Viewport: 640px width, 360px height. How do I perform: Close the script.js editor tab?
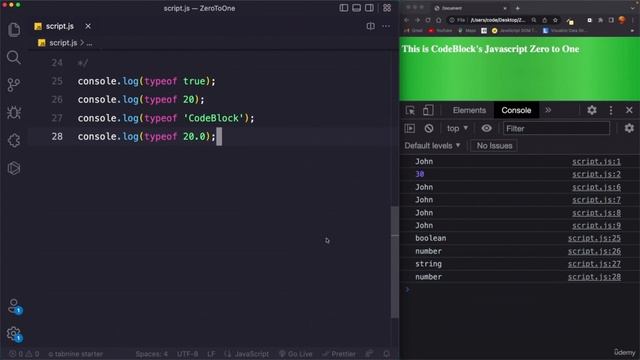(88, 26)
